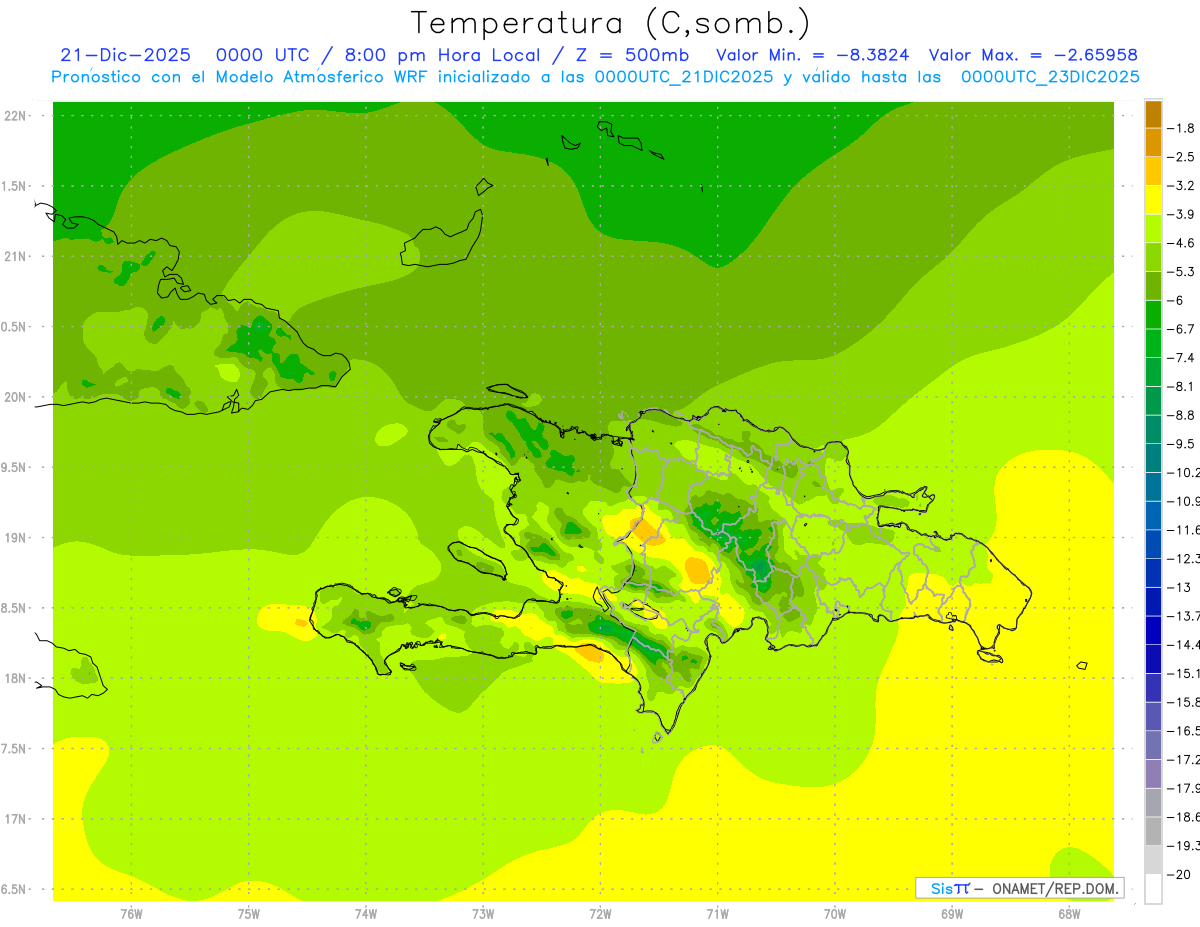Click the '75W' longitude label

[248, 914]
